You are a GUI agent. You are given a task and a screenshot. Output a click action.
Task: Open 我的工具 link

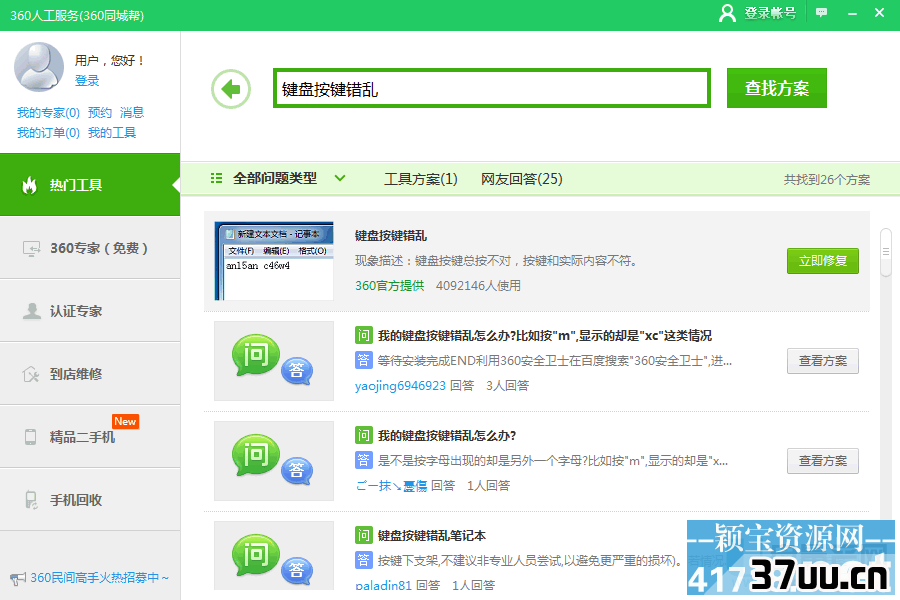pos(112,133)
